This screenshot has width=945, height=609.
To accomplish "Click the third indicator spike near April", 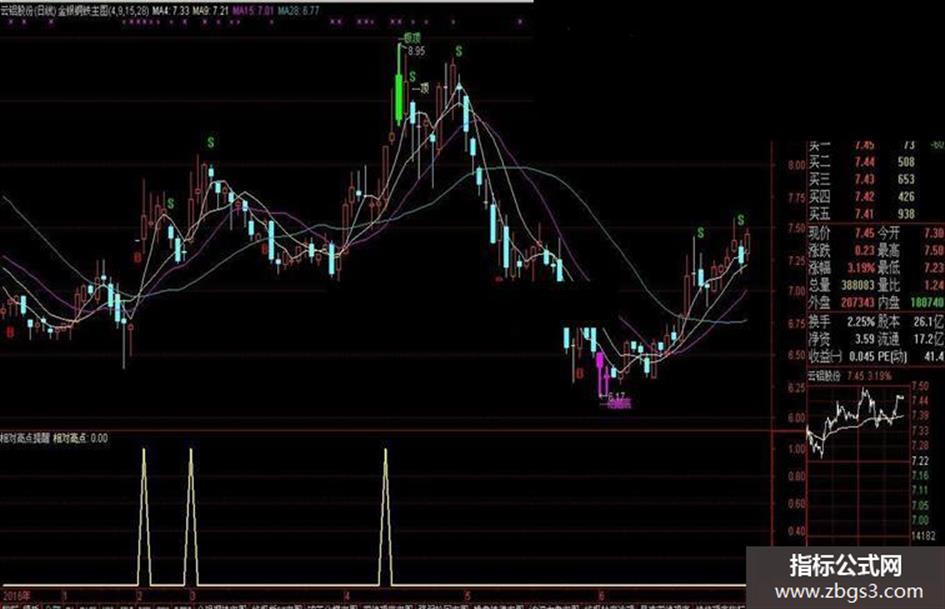I will 386,516.
